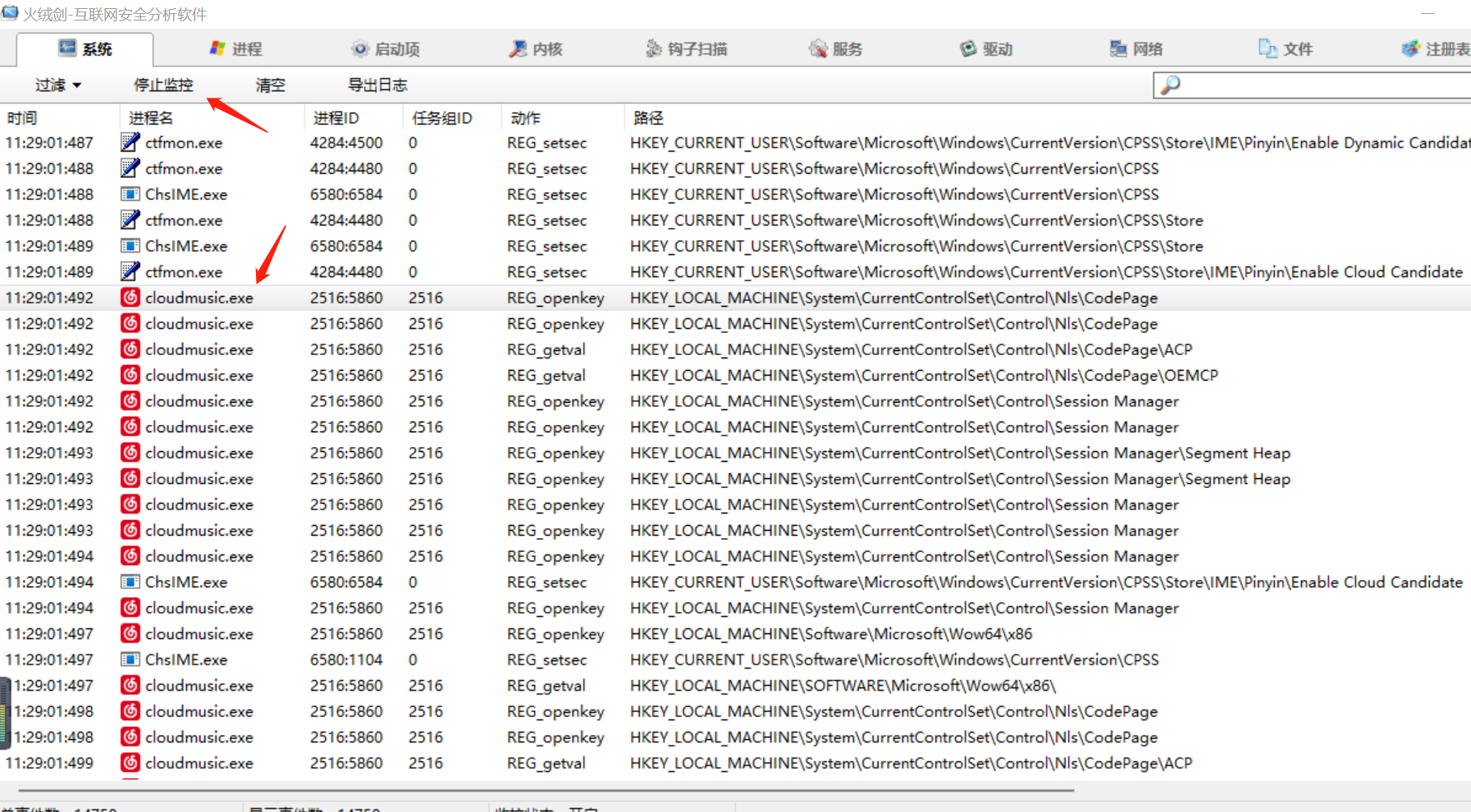
Task: Clear the event log with 清空
Action: pos(270,85)
